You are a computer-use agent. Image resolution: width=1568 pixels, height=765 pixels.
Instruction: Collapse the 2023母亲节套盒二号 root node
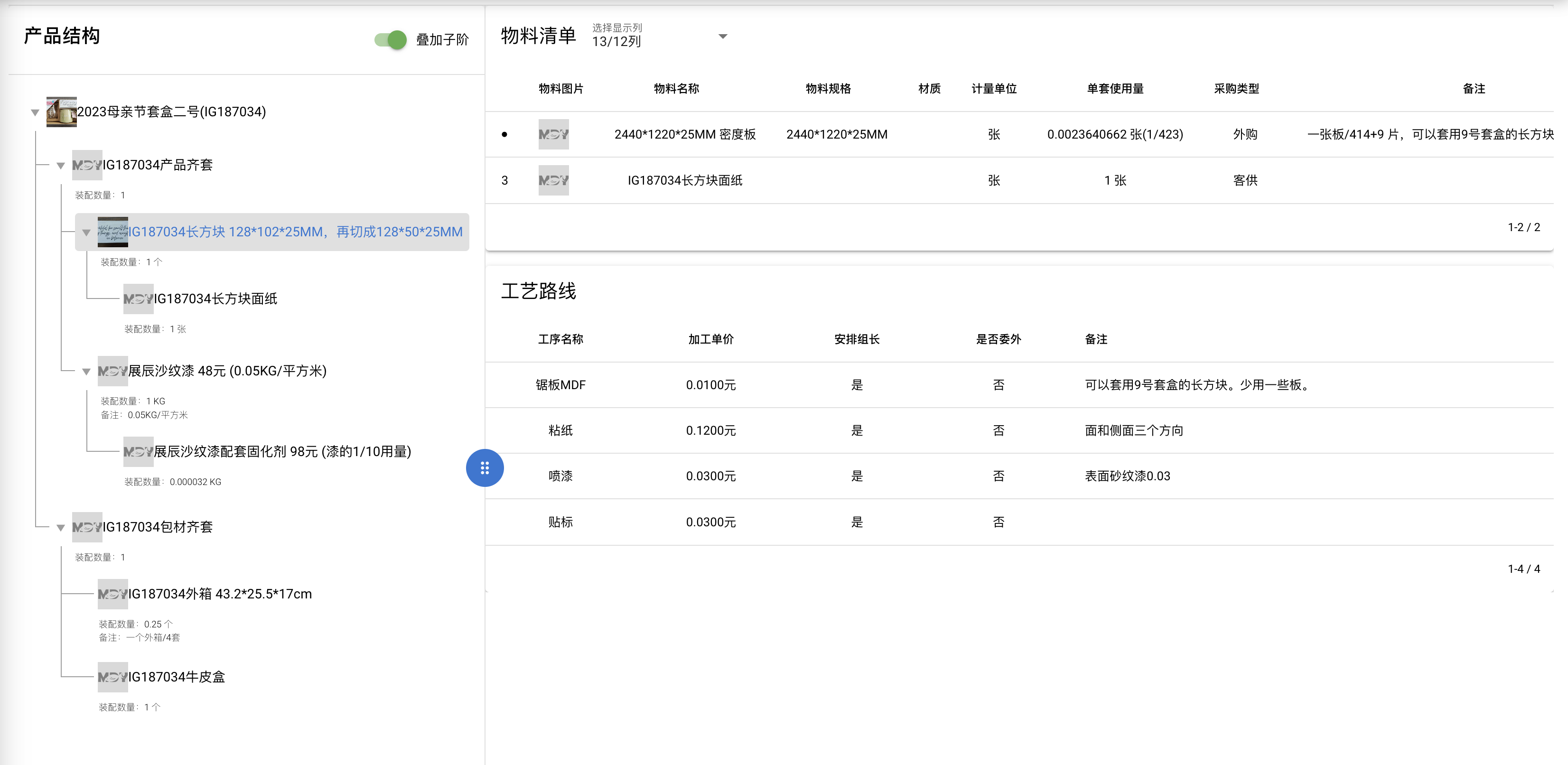tap(35, 112)
